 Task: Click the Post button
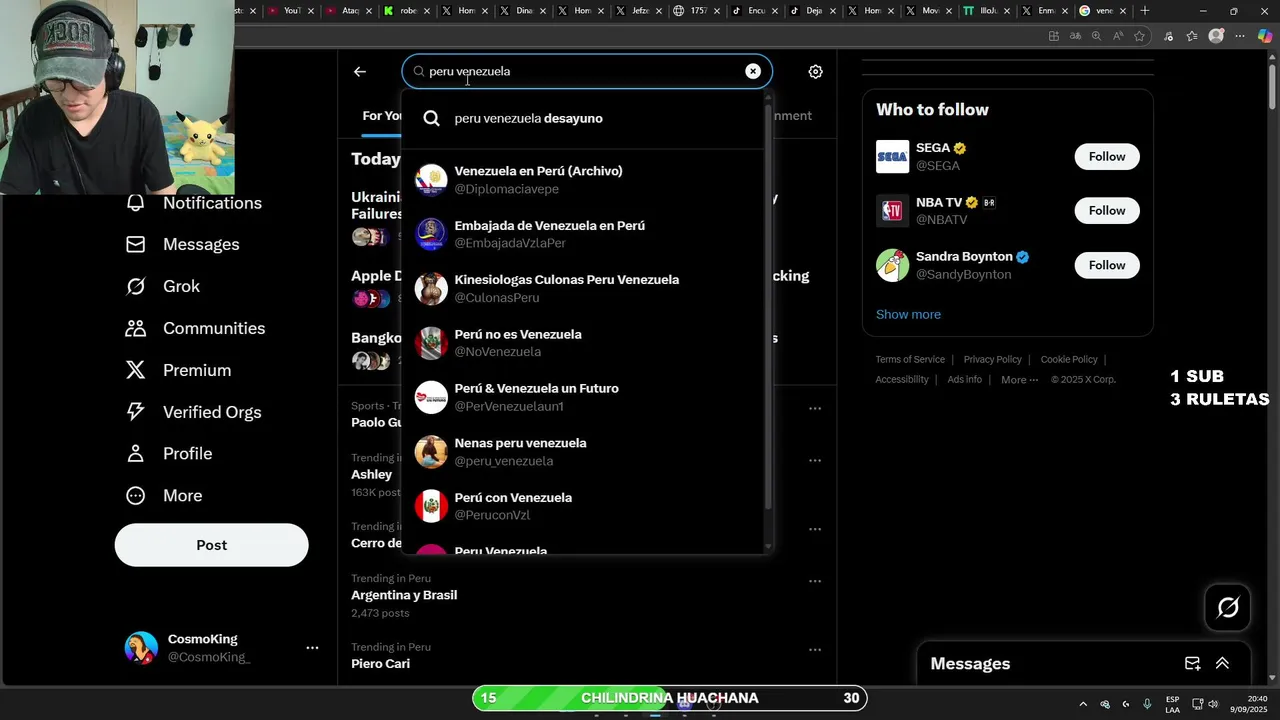211,545
